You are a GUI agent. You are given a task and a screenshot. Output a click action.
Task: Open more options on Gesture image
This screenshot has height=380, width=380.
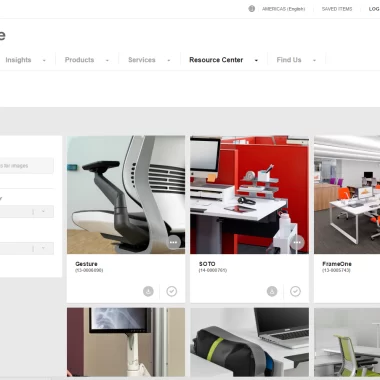(x=173, y=242)
